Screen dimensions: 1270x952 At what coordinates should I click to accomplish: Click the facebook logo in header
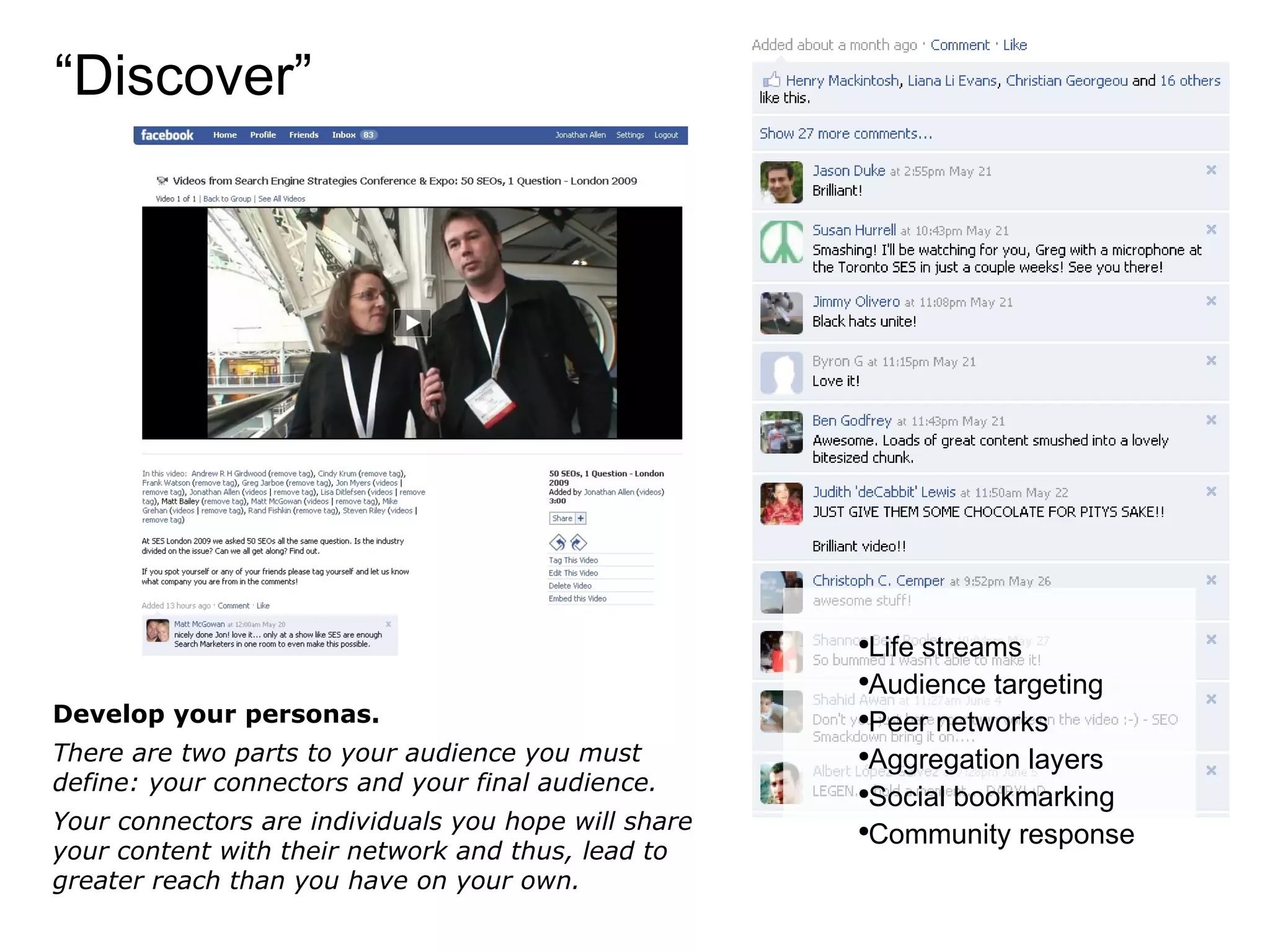tap(167, 135)
